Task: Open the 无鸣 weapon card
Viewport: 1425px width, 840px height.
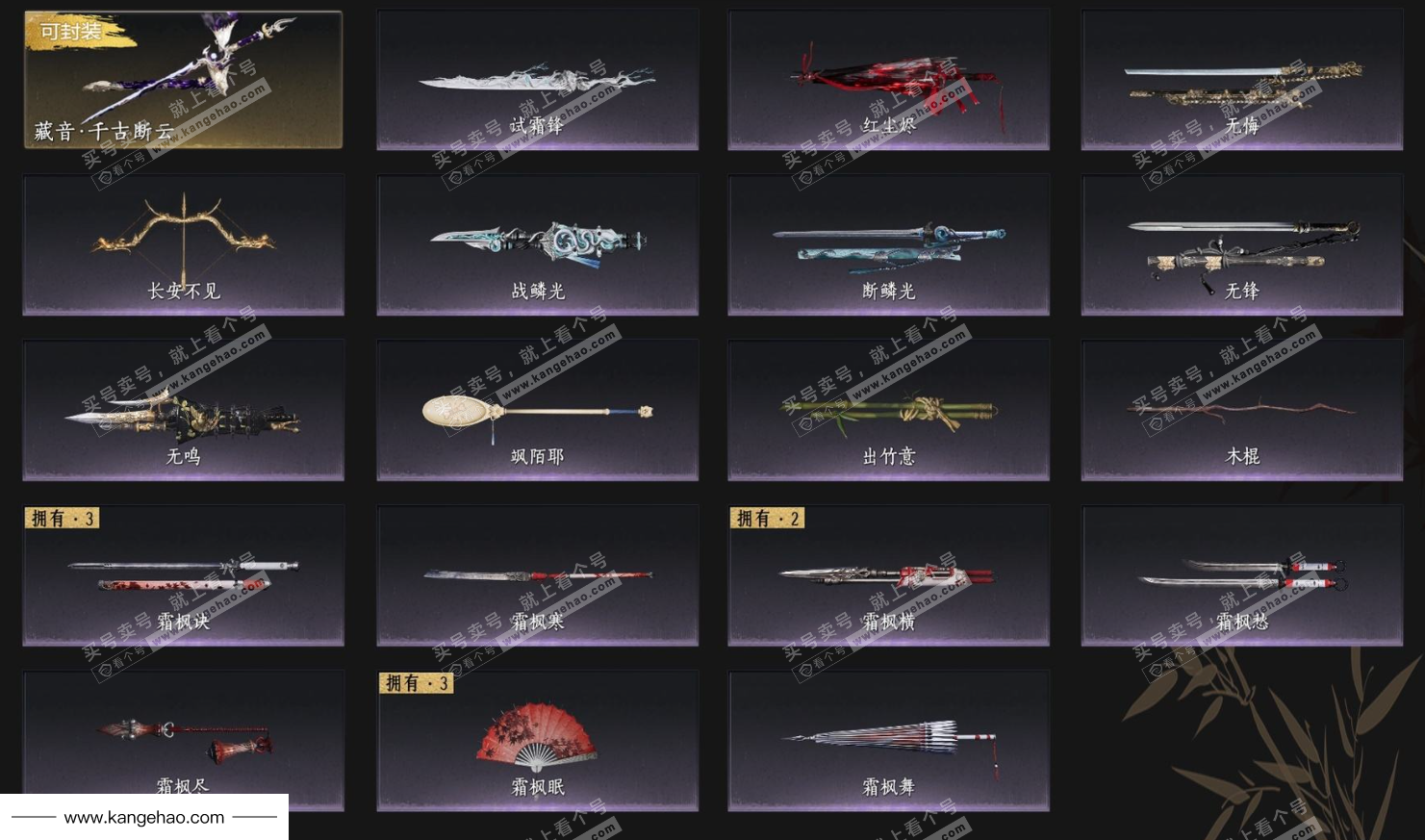Action: point(183,411)
